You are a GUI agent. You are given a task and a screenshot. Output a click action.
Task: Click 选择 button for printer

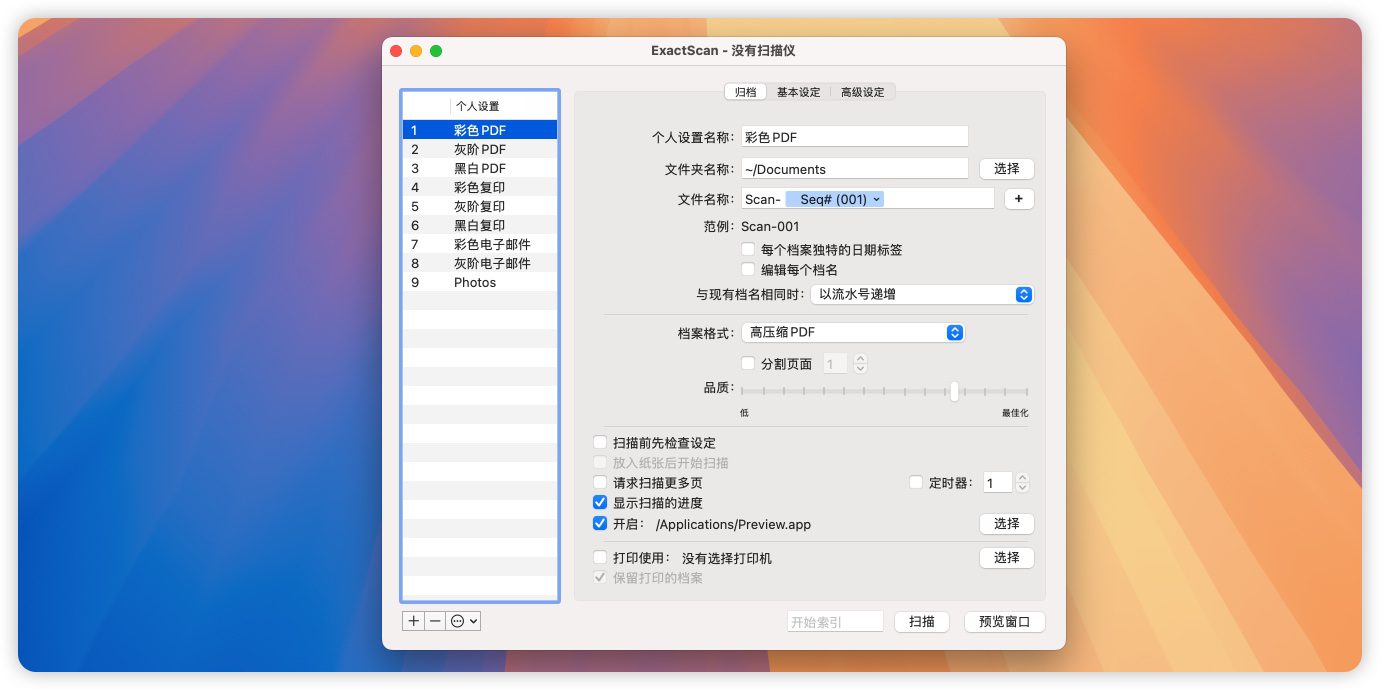[x=1006, y=557]
